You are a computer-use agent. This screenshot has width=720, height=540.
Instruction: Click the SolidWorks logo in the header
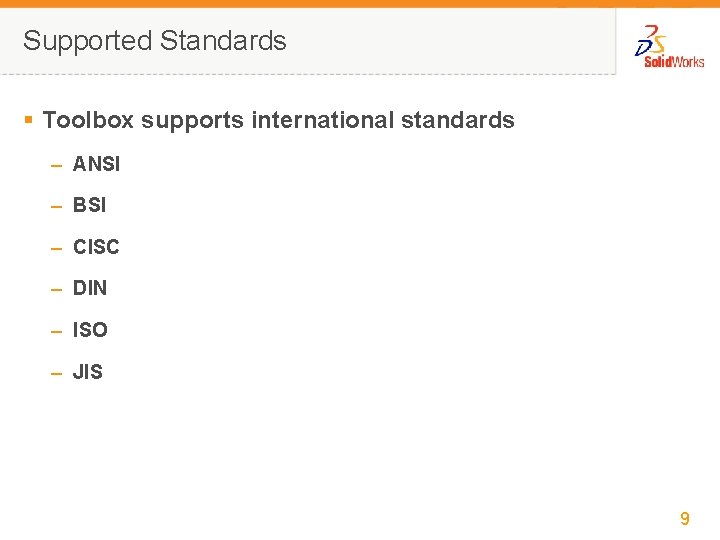[x=669, y=46]
